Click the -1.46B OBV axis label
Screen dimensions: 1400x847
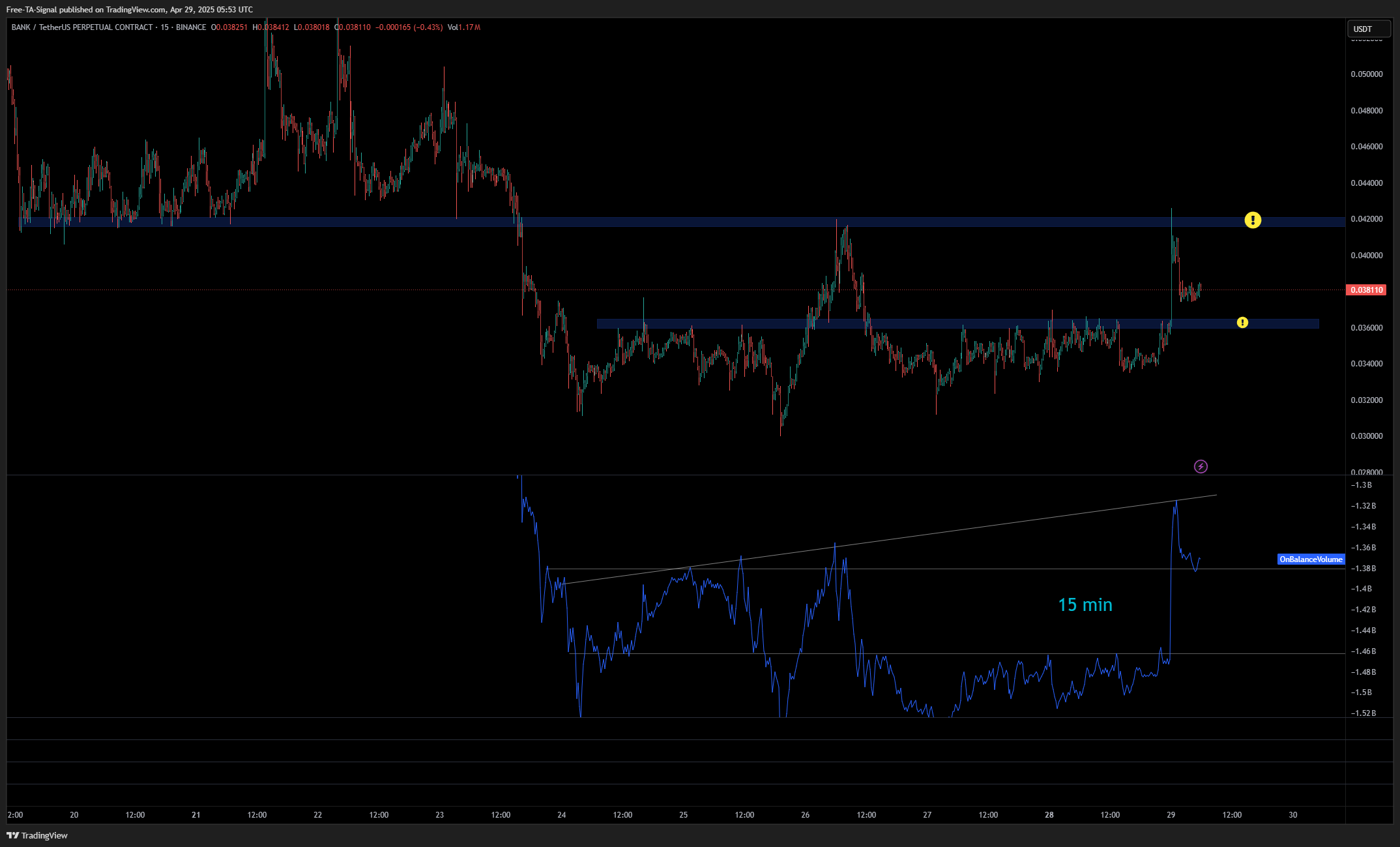1363,651
